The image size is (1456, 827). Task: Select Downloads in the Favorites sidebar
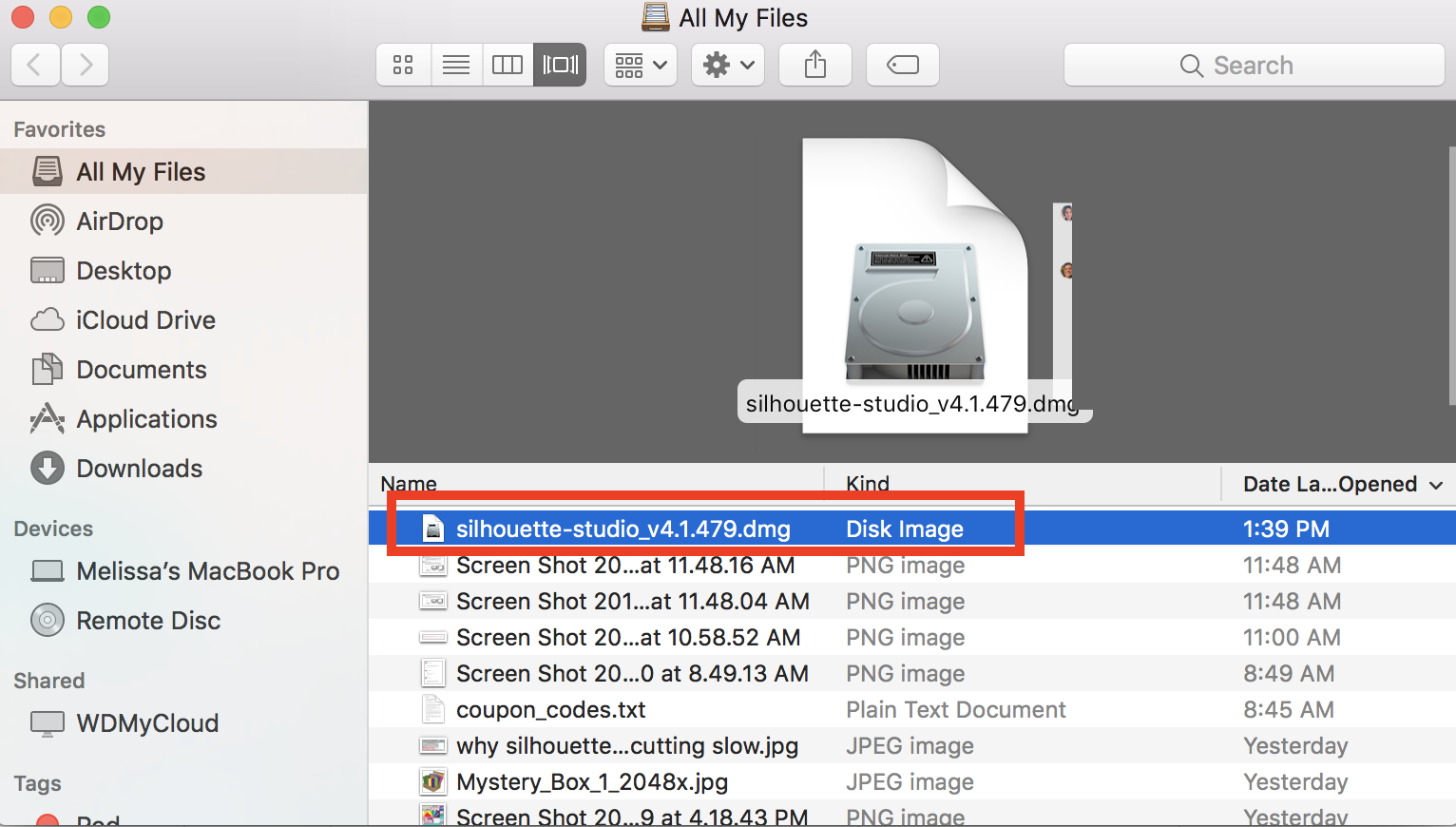pyautogui.click(x=139, y=468)
